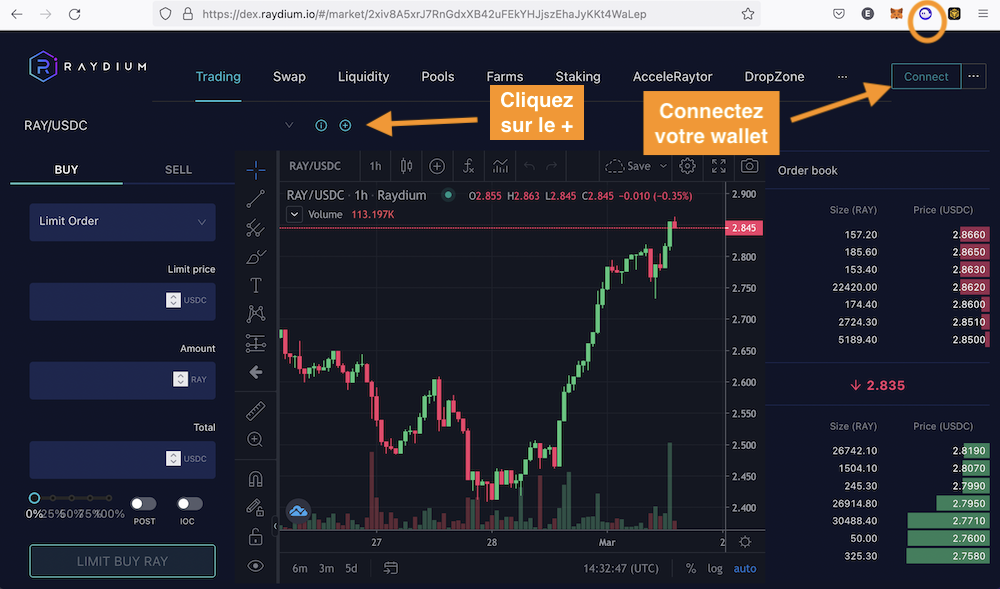
Task: Open the 1h timeframe interval selector
Action: point(376,166)
